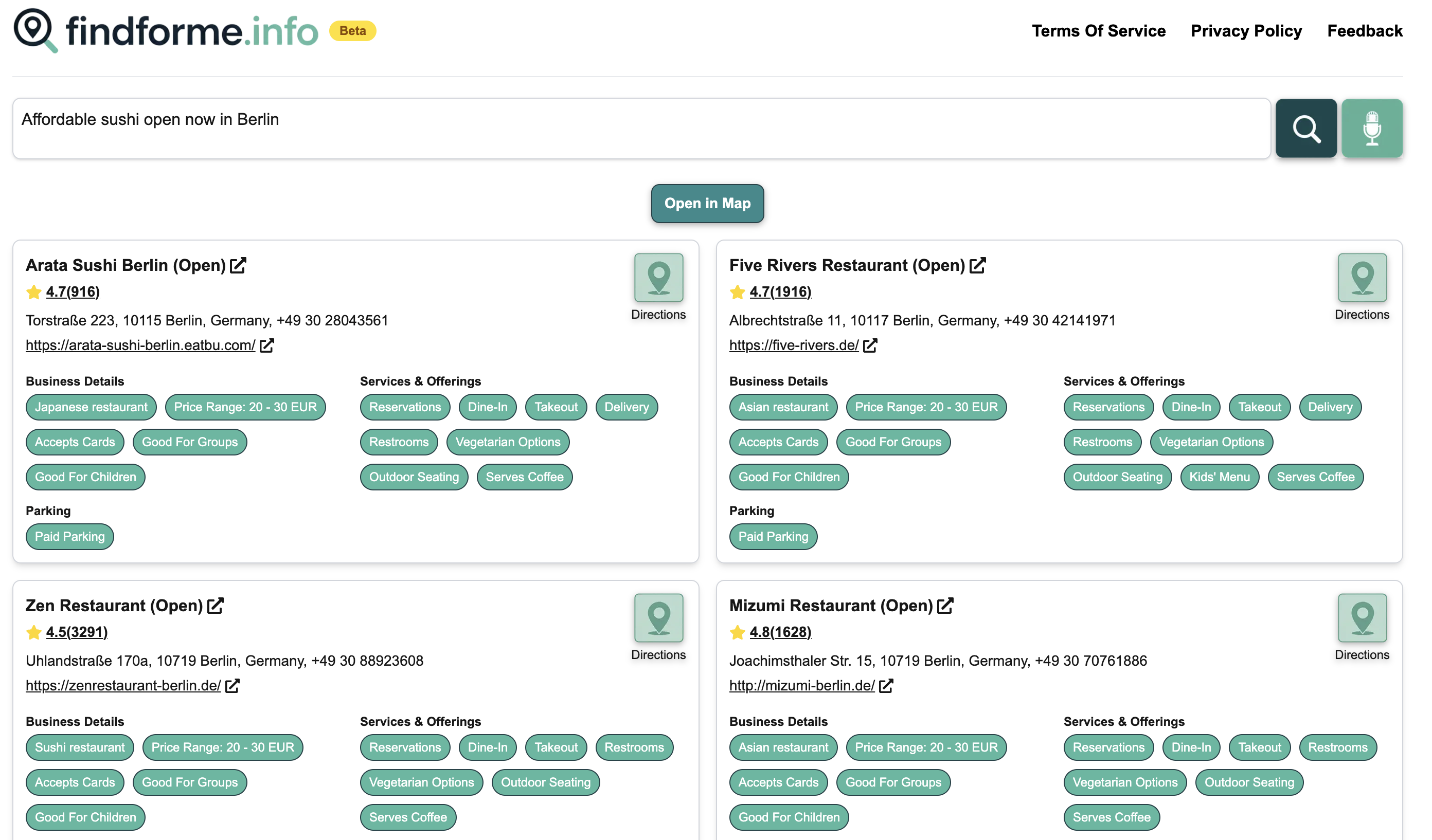Open the Feedback page
The width and height of the screenshot is (1432, 840).
click(x=1365, y=31)
